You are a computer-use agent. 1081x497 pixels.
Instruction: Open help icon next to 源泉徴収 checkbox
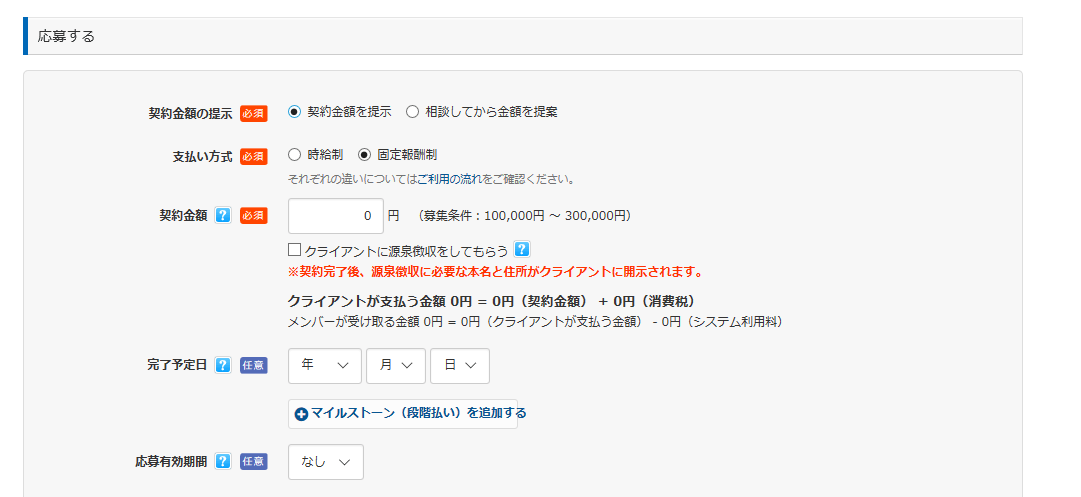tap(523, 250)
